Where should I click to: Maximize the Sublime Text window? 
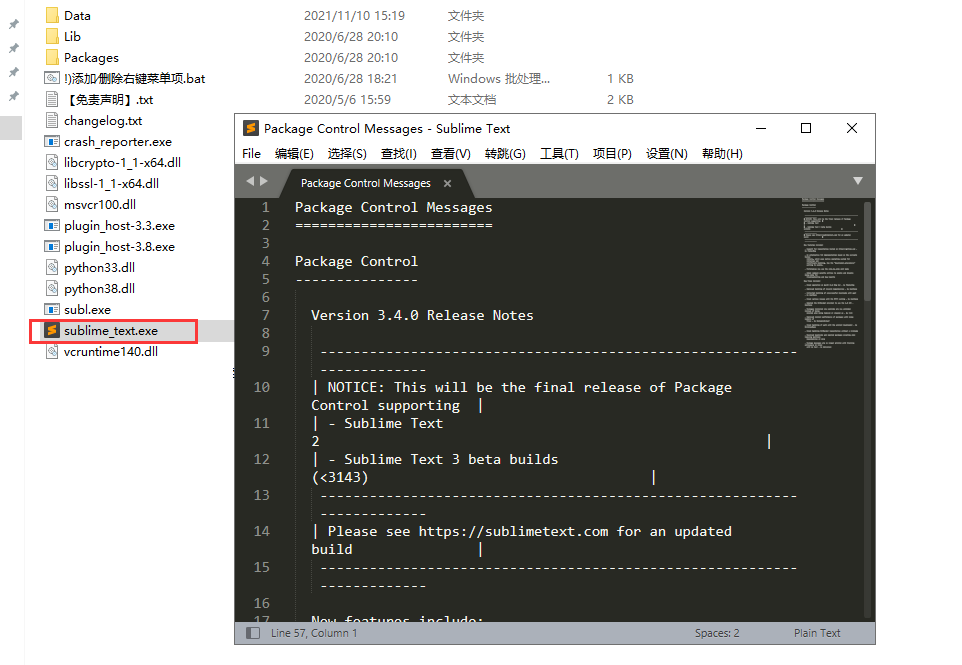click(806, 128)
